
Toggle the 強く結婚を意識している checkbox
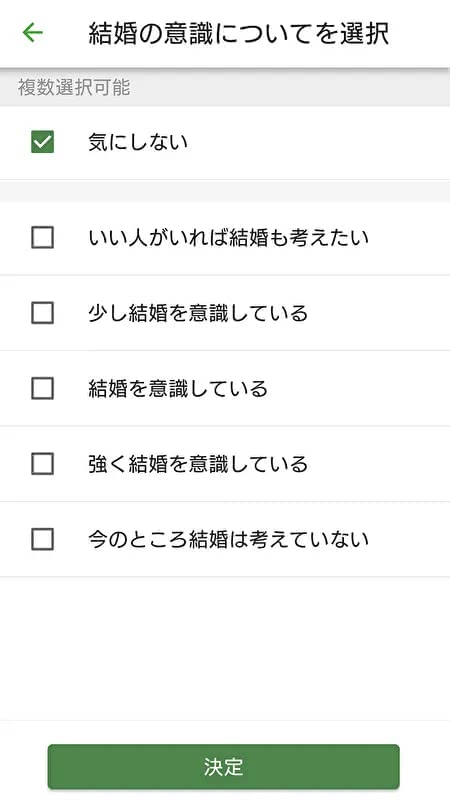[x=42, y=464]
